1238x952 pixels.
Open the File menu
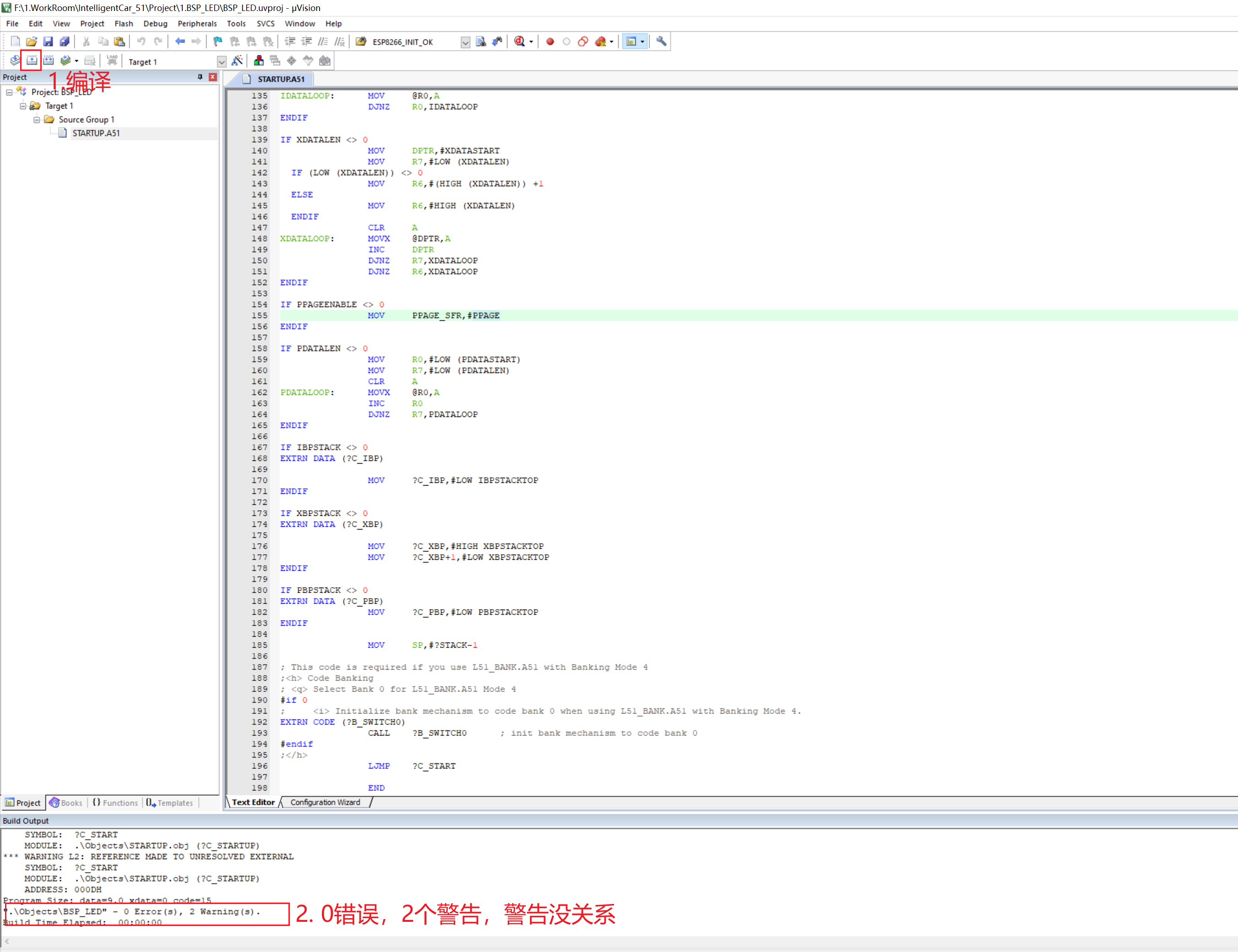tap(12, 24)
